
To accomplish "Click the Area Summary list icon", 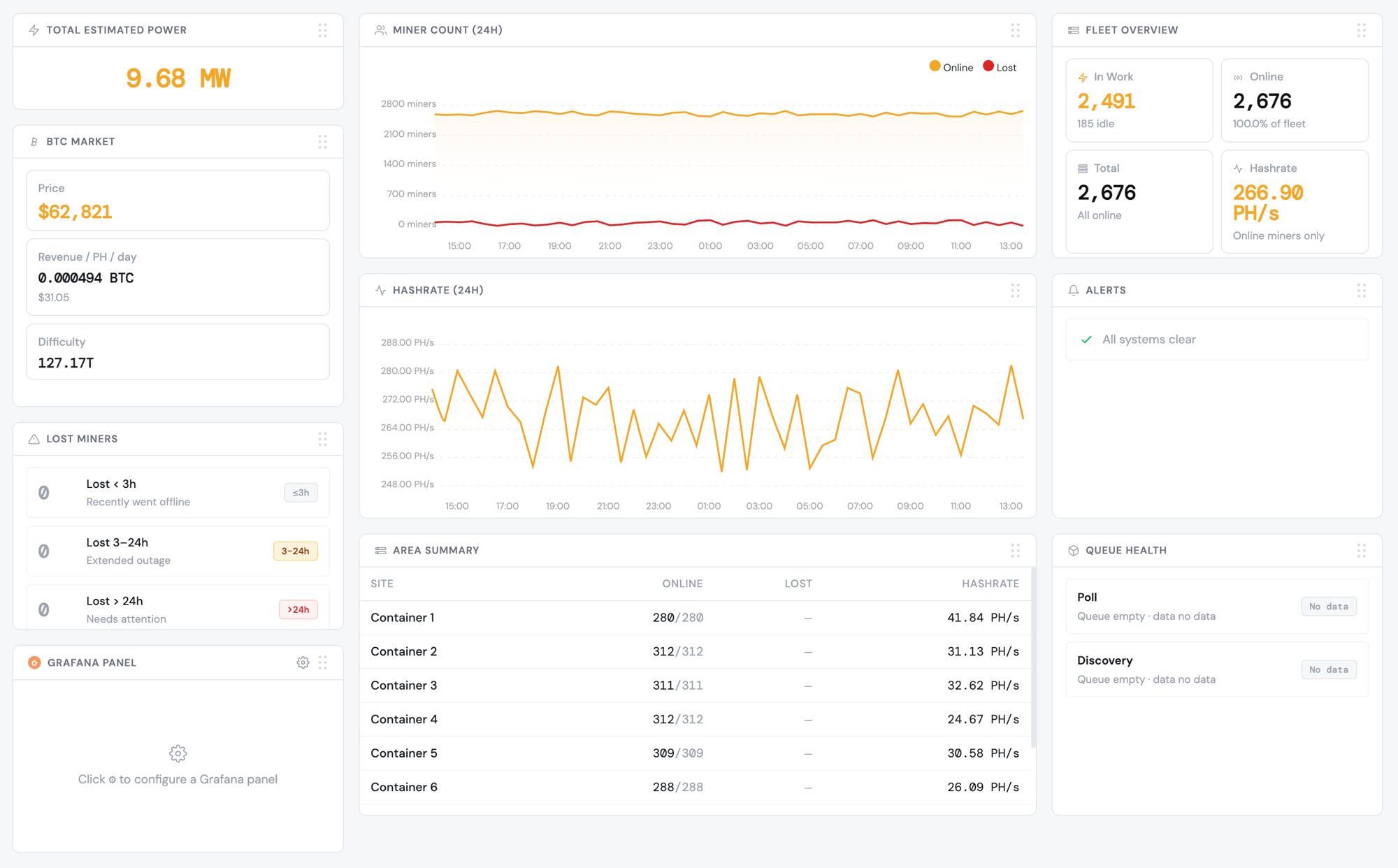I will tap(380, 551).
